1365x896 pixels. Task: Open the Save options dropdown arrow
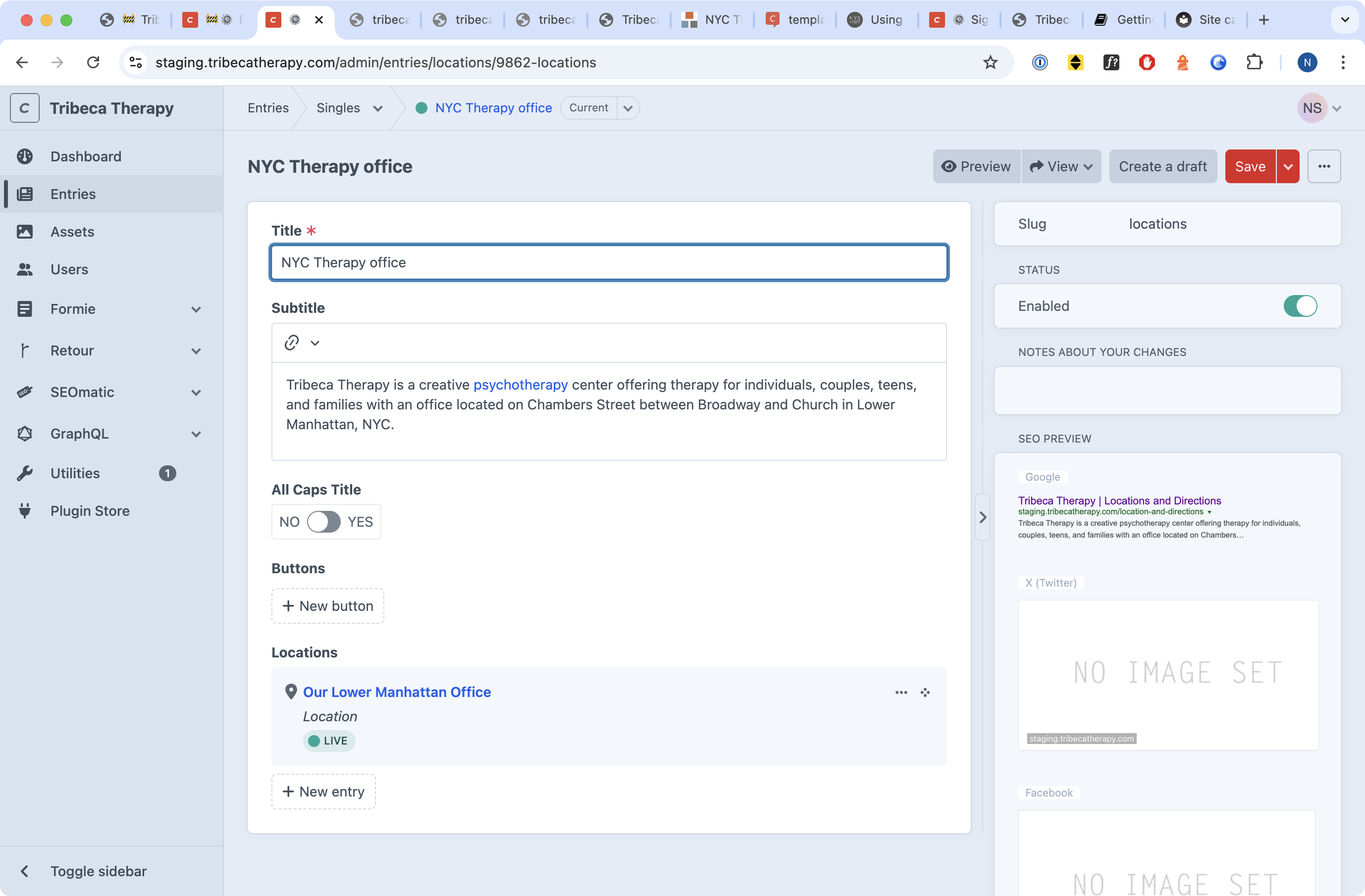click(x=1288, y=166)
